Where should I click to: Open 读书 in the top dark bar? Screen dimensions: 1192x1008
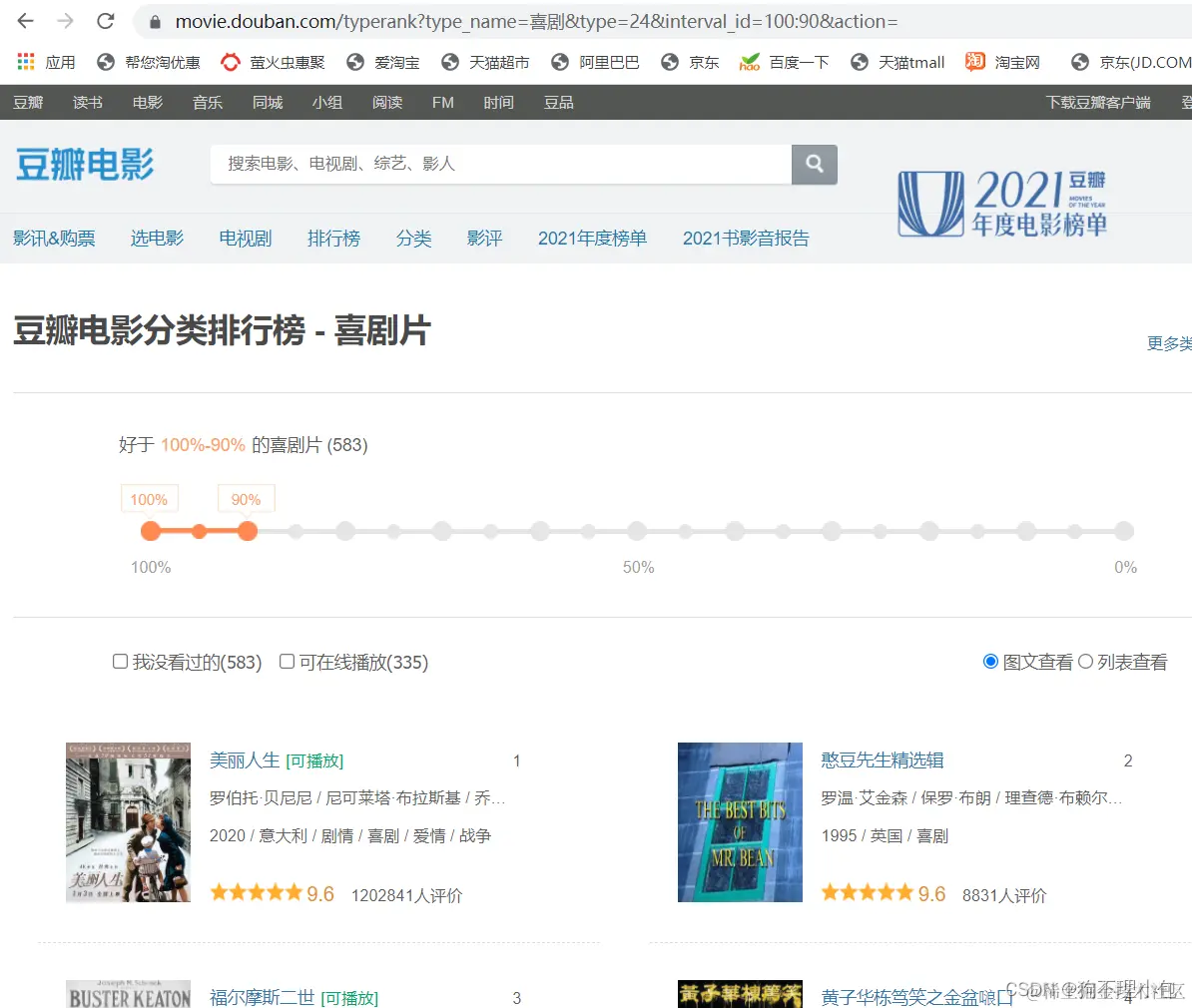(88, 103)
